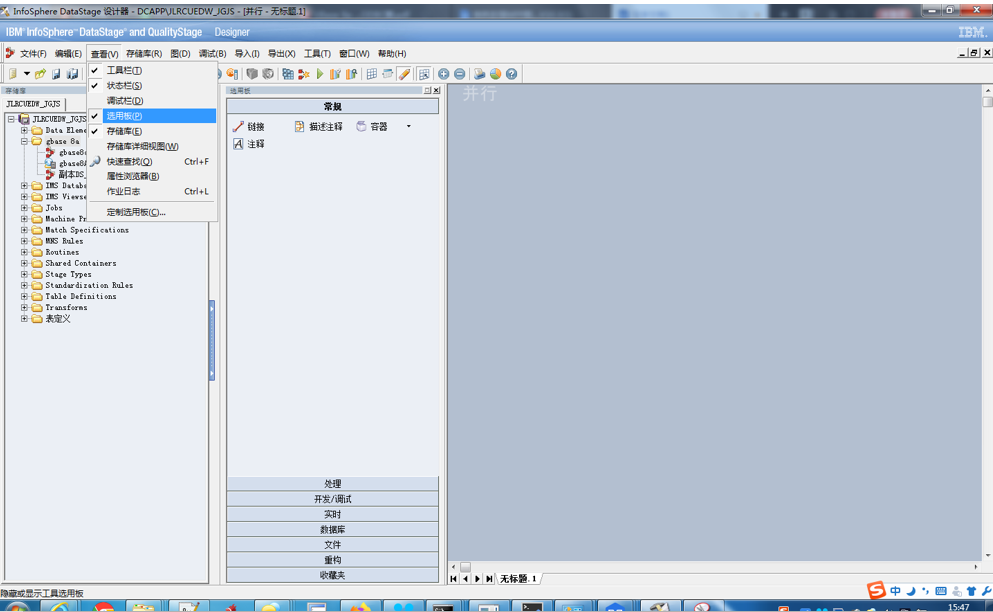This screenshot has width=993, height=612.
Task: Expand the 开发/调试 palette group
Action: pyautogui.click(x=332, y=499)
